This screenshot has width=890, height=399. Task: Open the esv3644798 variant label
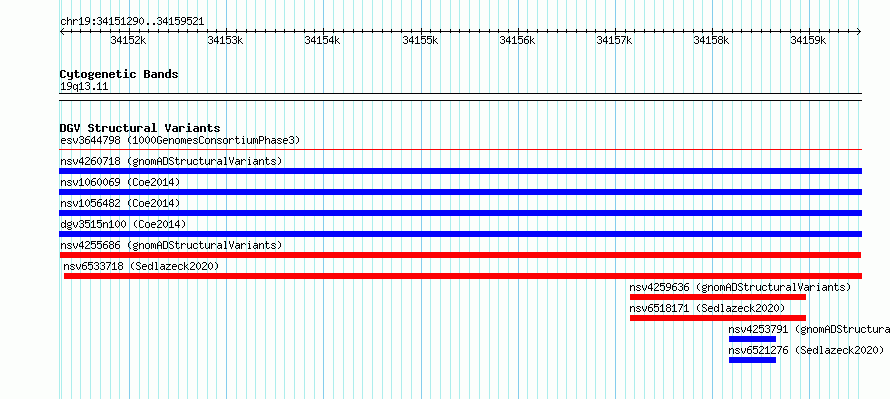coord(180,140)
